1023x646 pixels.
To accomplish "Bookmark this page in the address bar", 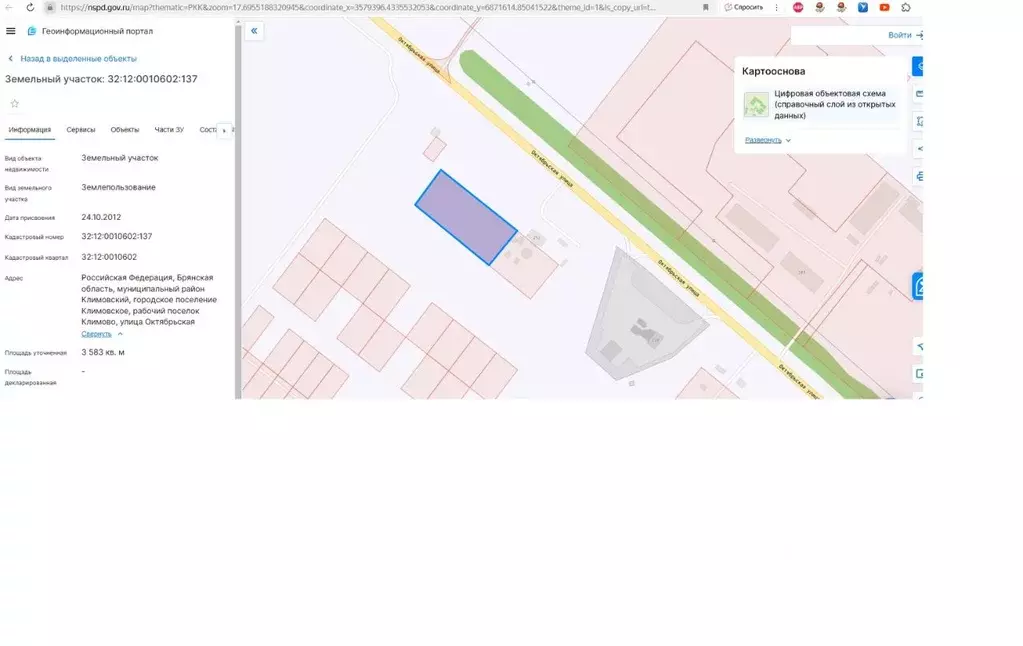I will (706, 7).
